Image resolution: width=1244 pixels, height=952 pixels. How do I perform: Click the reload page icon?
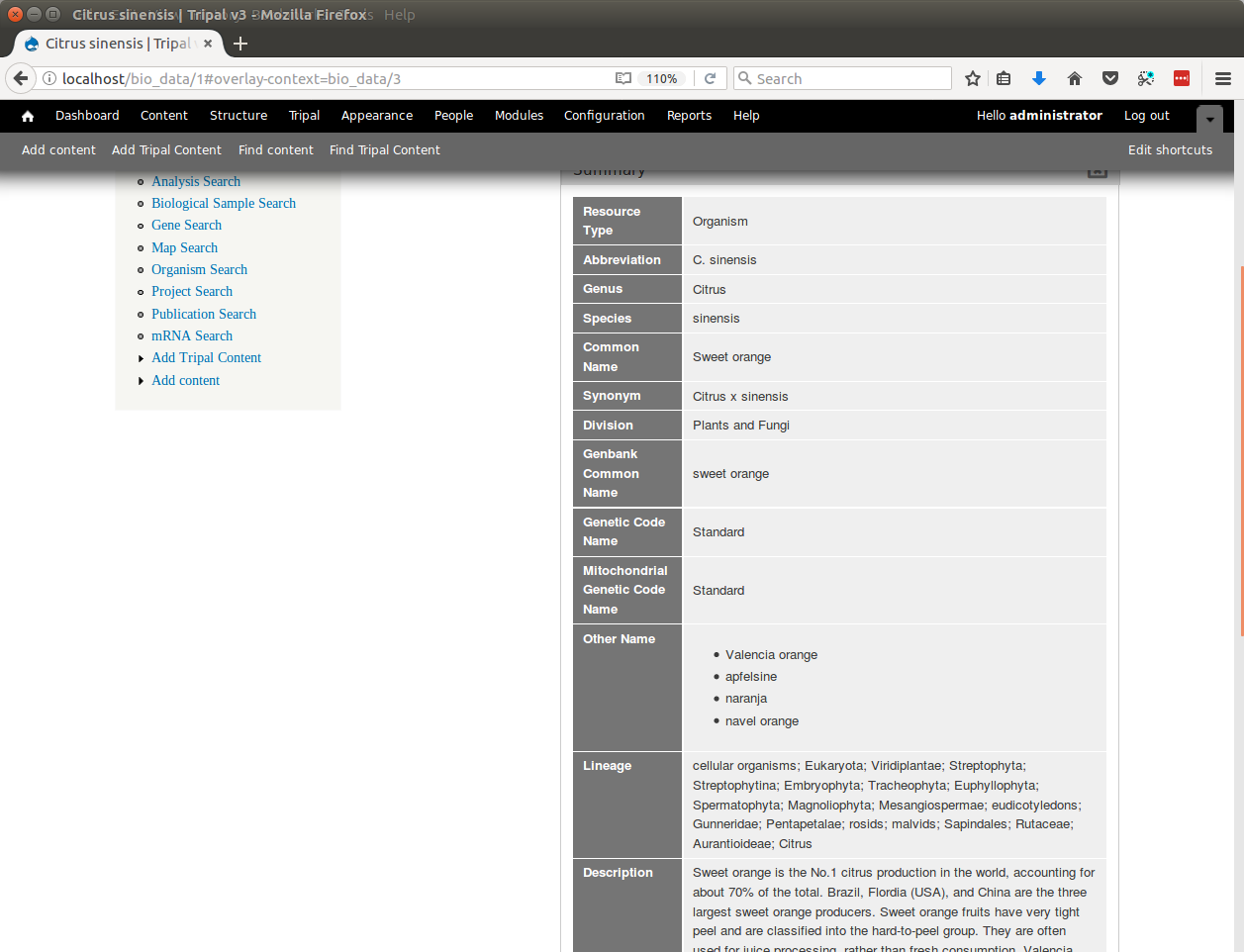[x=710, y=79]
